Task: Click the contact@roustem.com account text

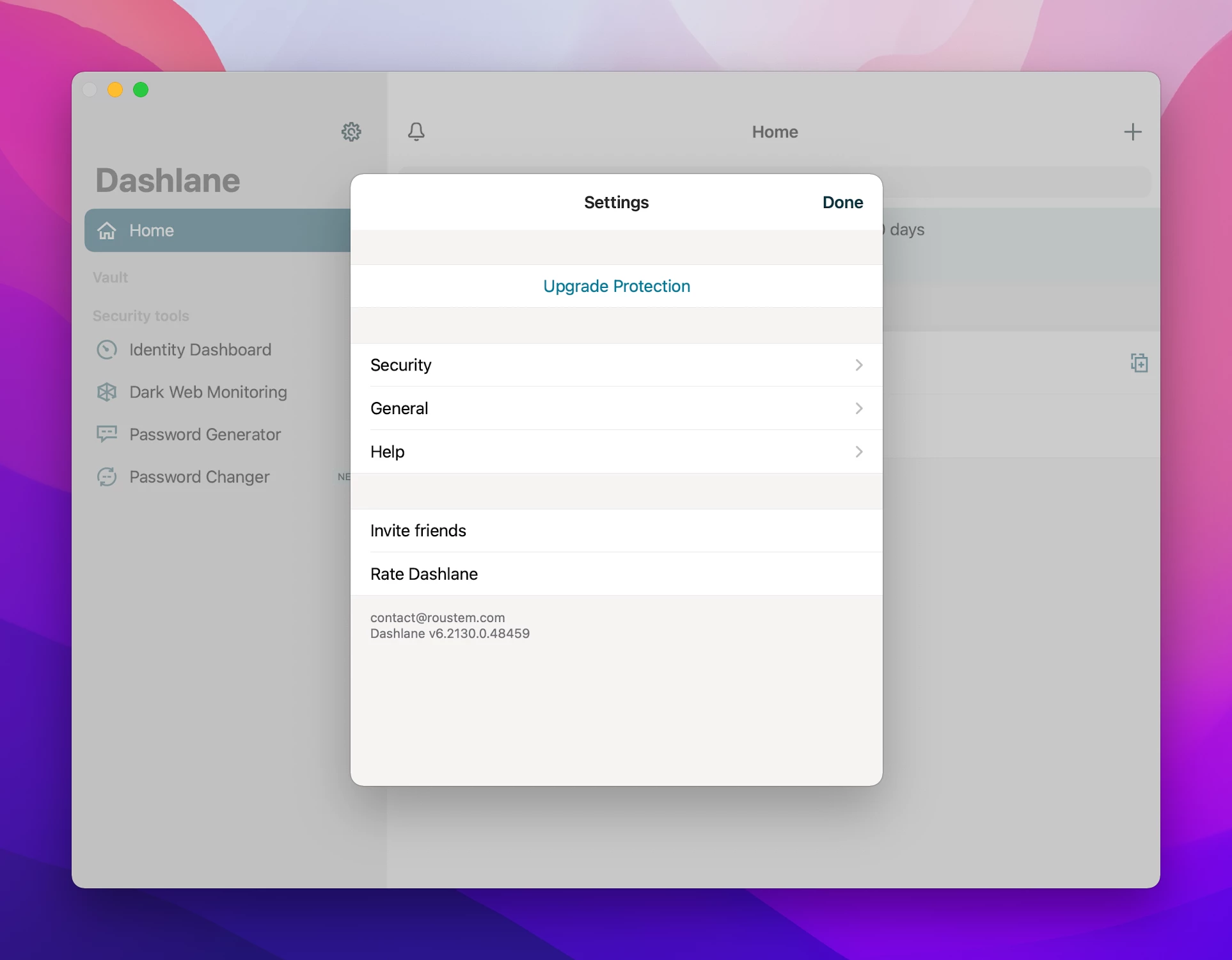Action: tap(438, 618)
